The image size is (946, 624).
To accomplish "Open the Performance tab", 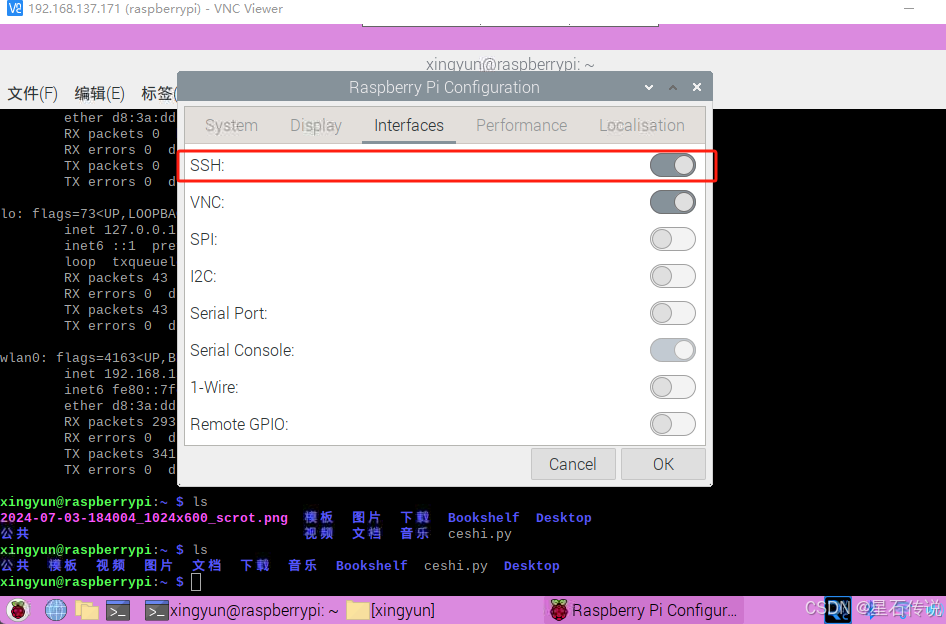I will click(521, 126).
